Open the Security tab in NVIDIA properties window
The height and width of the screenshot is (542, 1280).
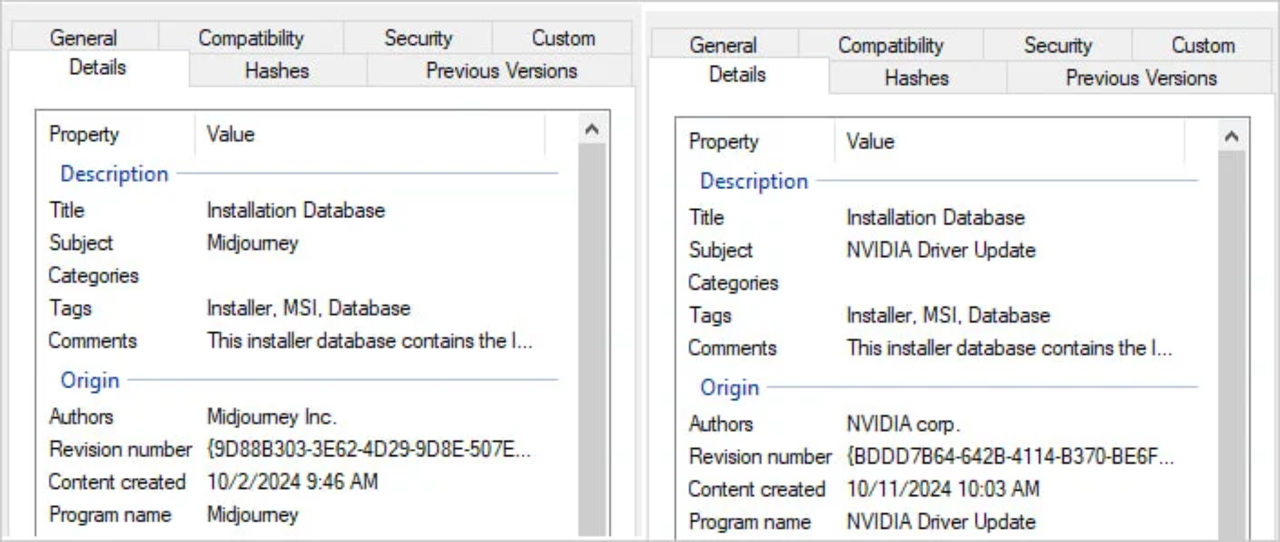1058,45
